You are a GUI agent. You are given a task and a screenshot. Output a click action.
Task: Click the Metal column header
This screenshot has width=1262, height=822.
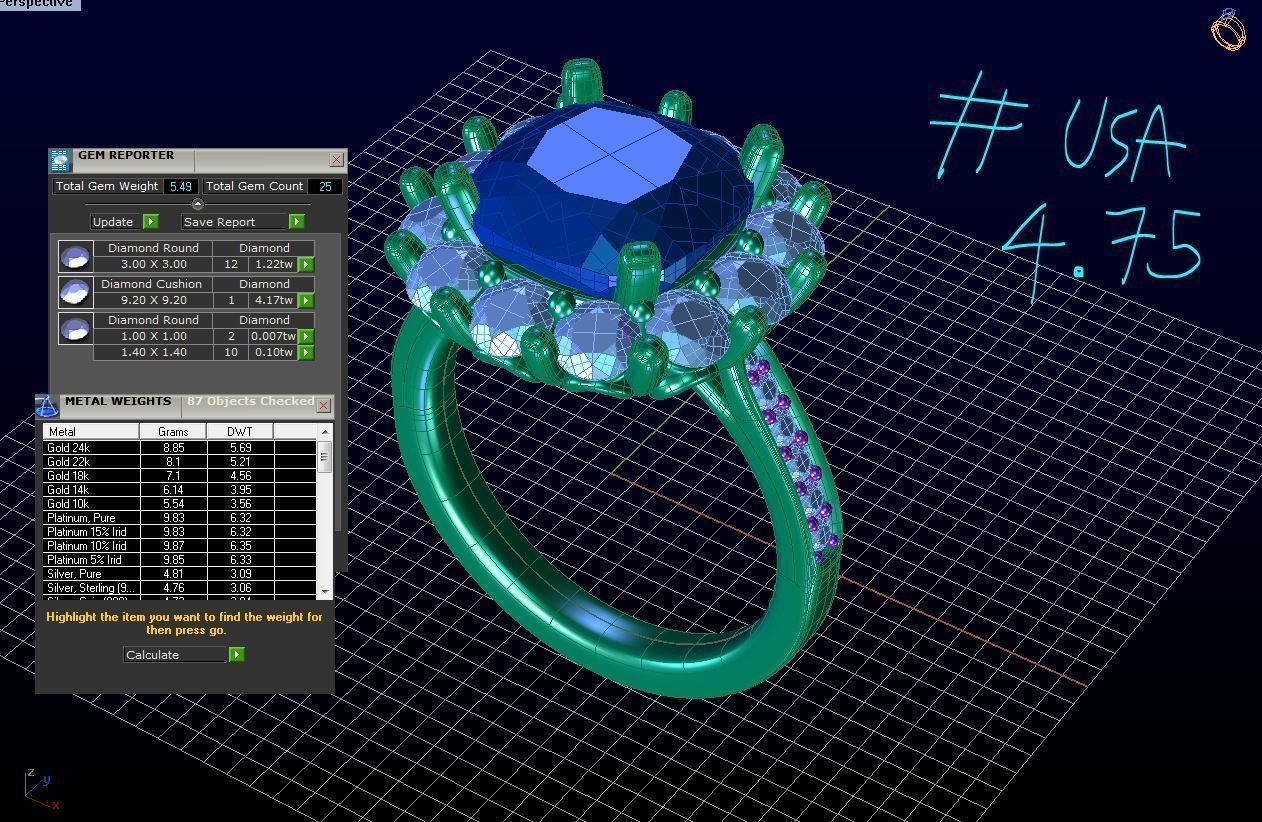[x=90, y=431]
